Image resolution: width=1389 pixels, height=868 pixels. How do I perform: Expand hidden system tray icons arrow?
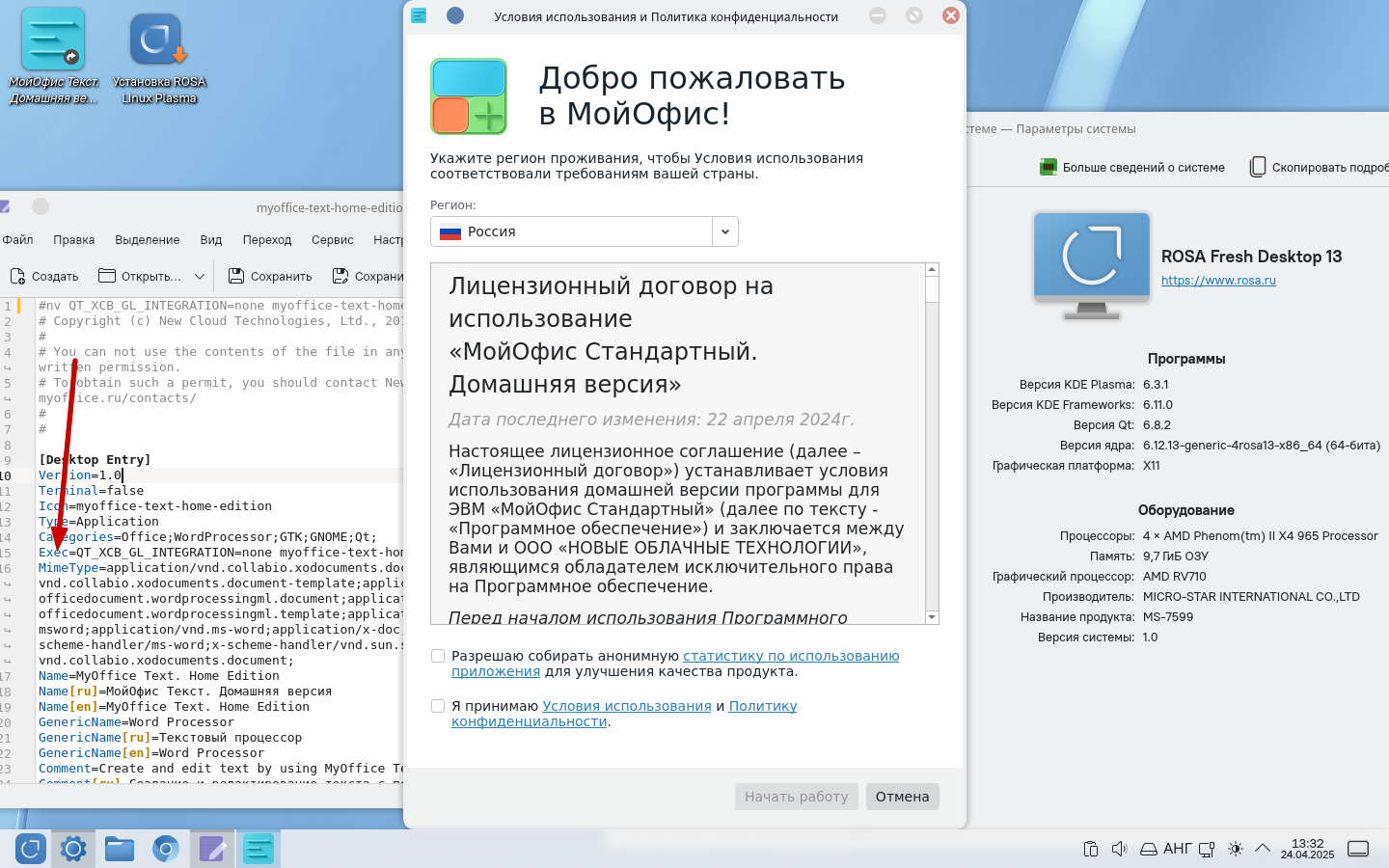click(1262, 849)
